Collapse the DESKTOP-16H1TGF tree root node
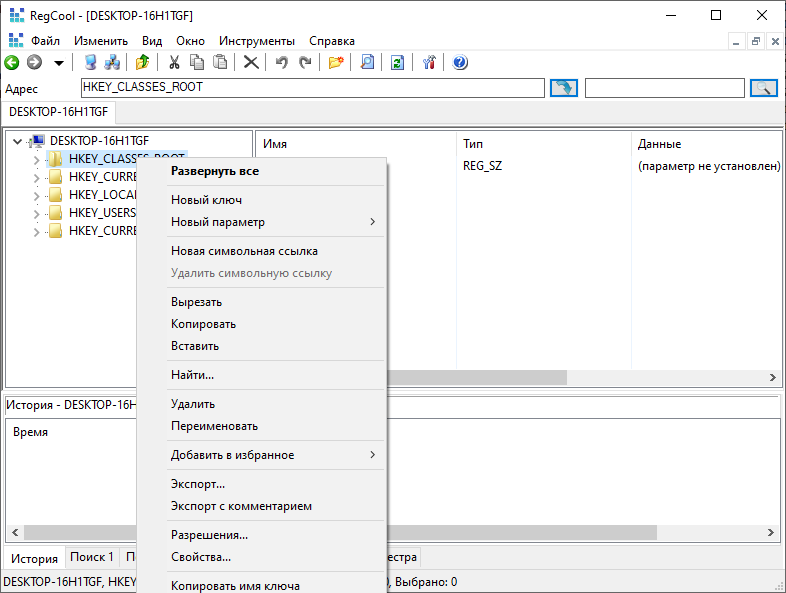 18,141
